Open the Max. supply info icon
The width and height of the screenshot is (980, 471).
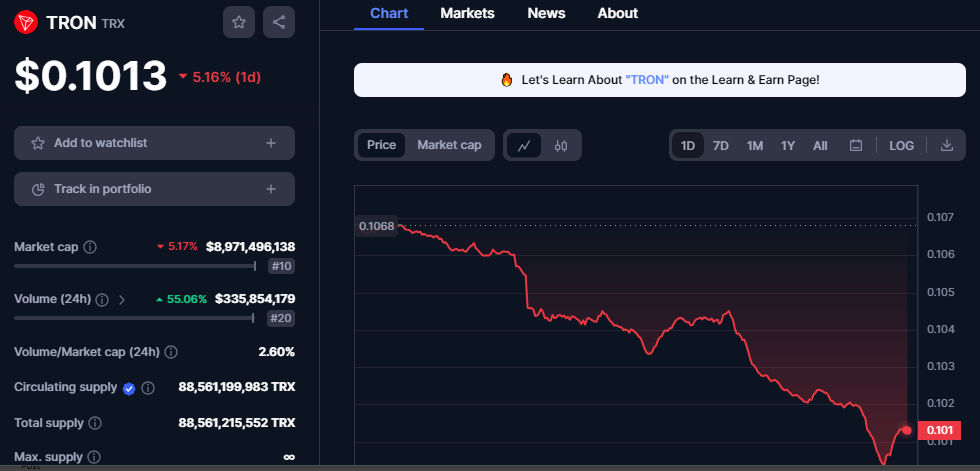click(93, 457)
